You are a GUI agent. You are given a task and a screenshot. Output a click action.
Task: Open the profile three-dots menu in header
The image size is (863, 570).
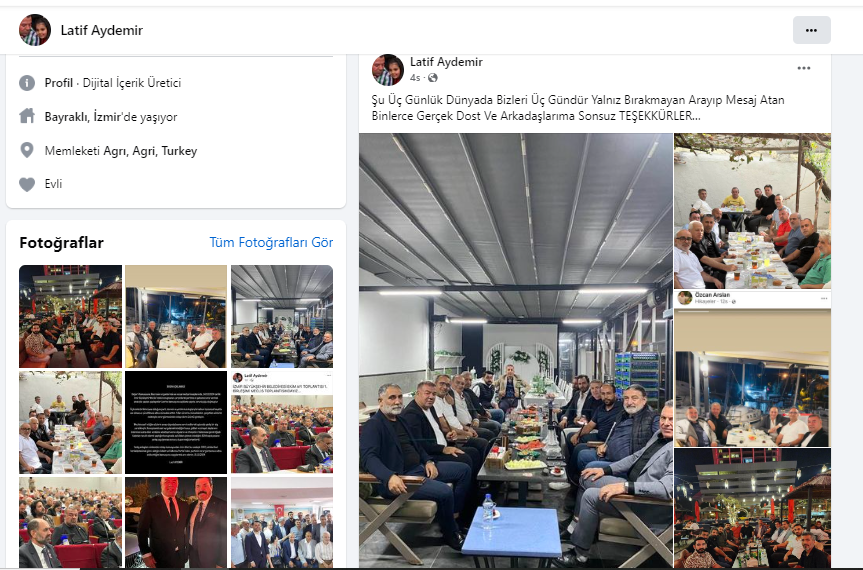(x=811, y=30)
